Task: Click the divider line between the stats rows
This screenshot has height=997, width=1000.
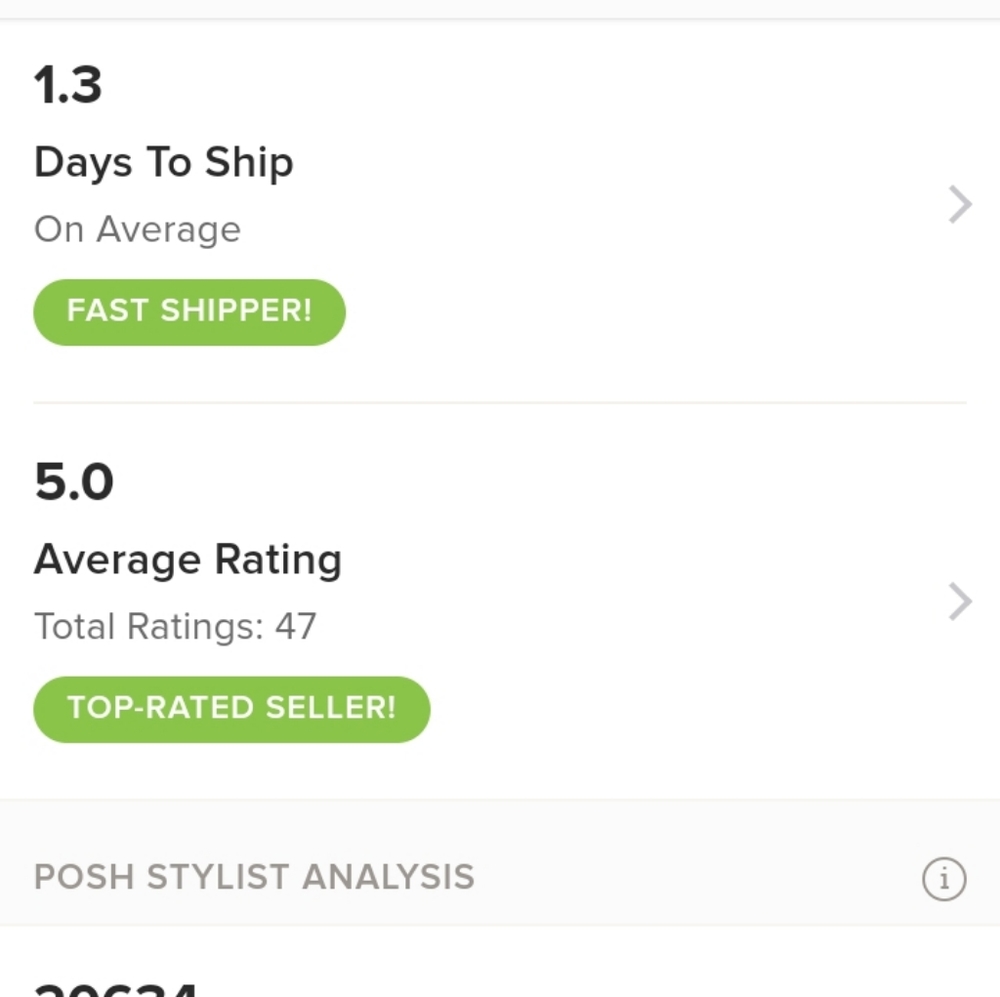Action: click(x=500, y=402)
